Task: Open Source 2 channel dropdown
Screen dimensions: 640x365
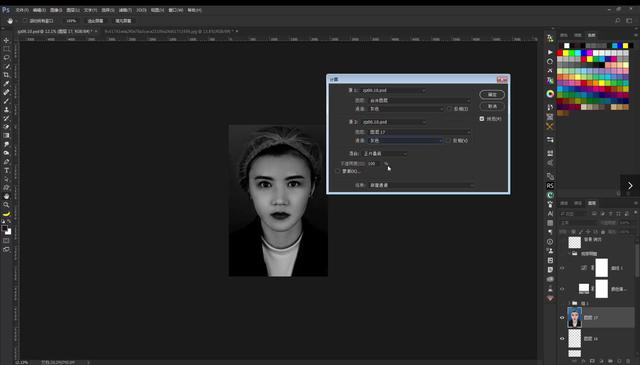Action: click(405, 140)
